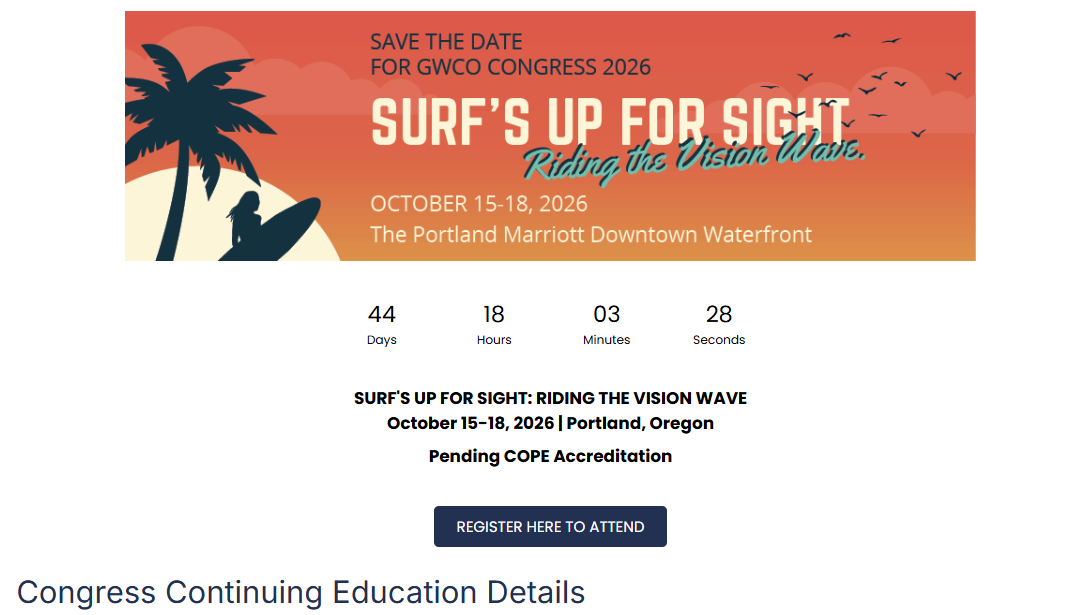
Task: Select the Seconds countdown value 28
Action: [x=719, y=314]
